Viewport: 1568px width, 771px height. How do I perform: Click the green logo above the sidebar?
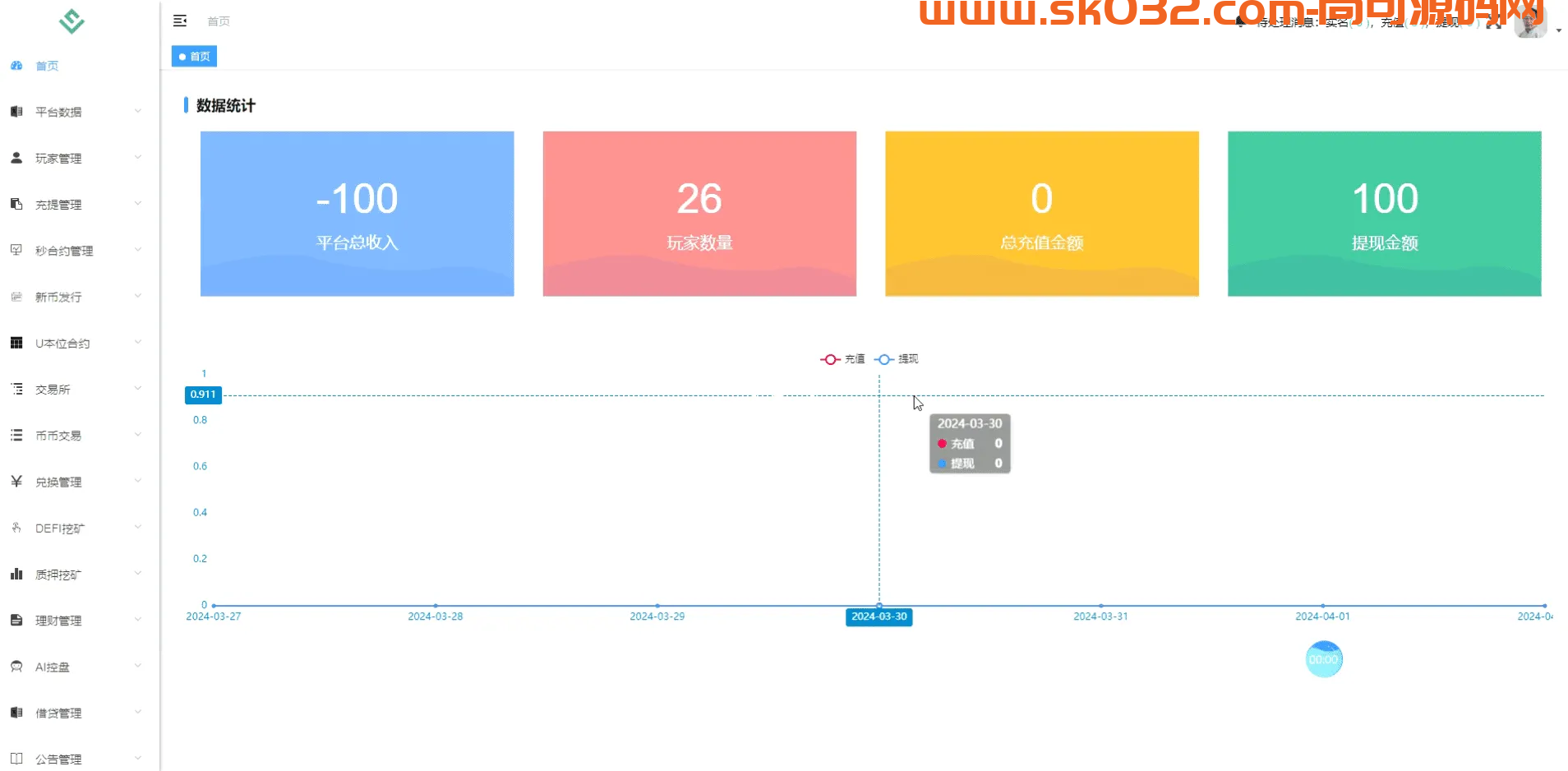(71, 21)
